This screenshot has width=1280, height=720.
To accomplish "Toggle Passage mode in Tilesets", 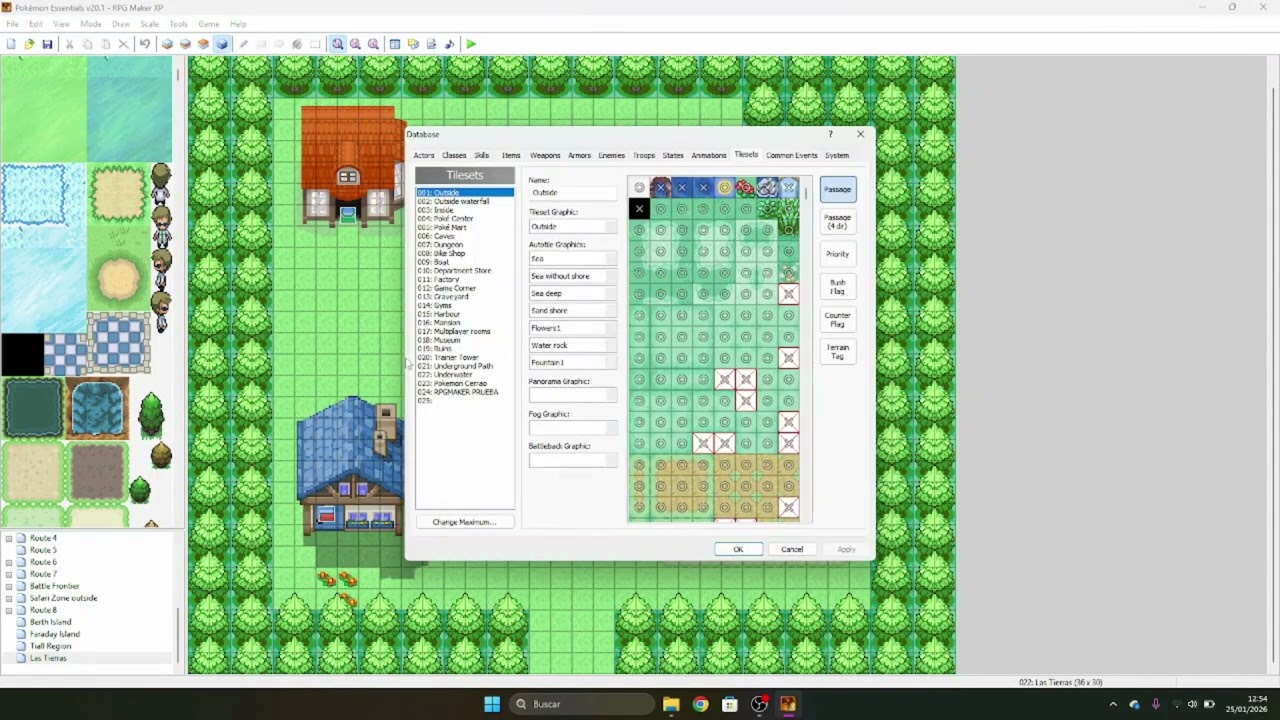I will (x=838, y=189).
